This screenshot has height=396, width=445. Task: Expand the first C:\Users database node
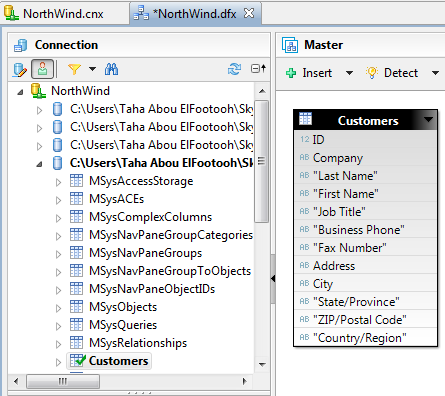click(x=39, y=110)
